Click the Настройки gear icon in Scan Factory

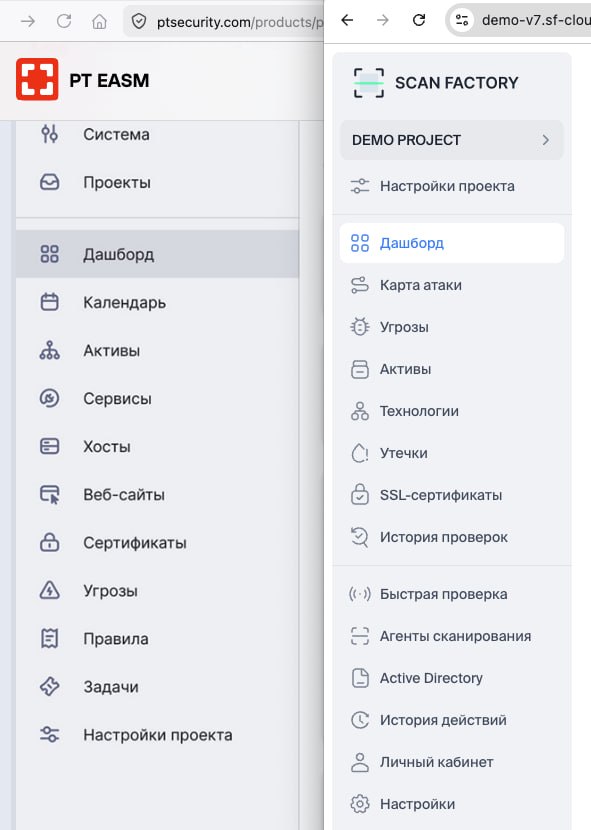pyautogui.click(x=360, y=804)
